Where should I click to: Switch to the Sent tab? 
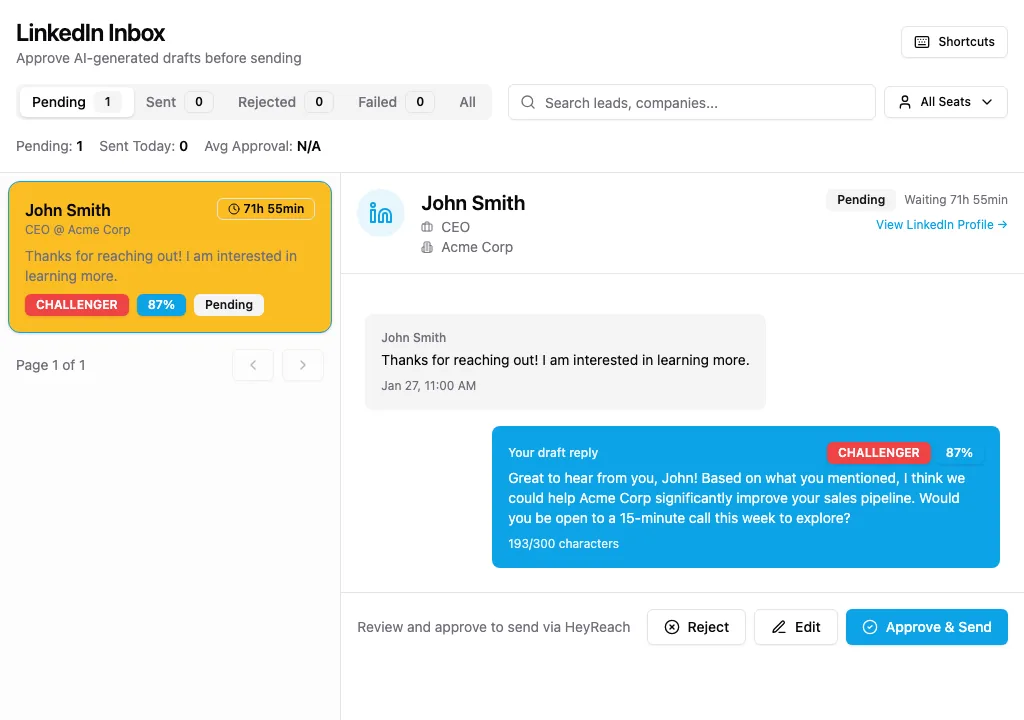click(178, 102)
